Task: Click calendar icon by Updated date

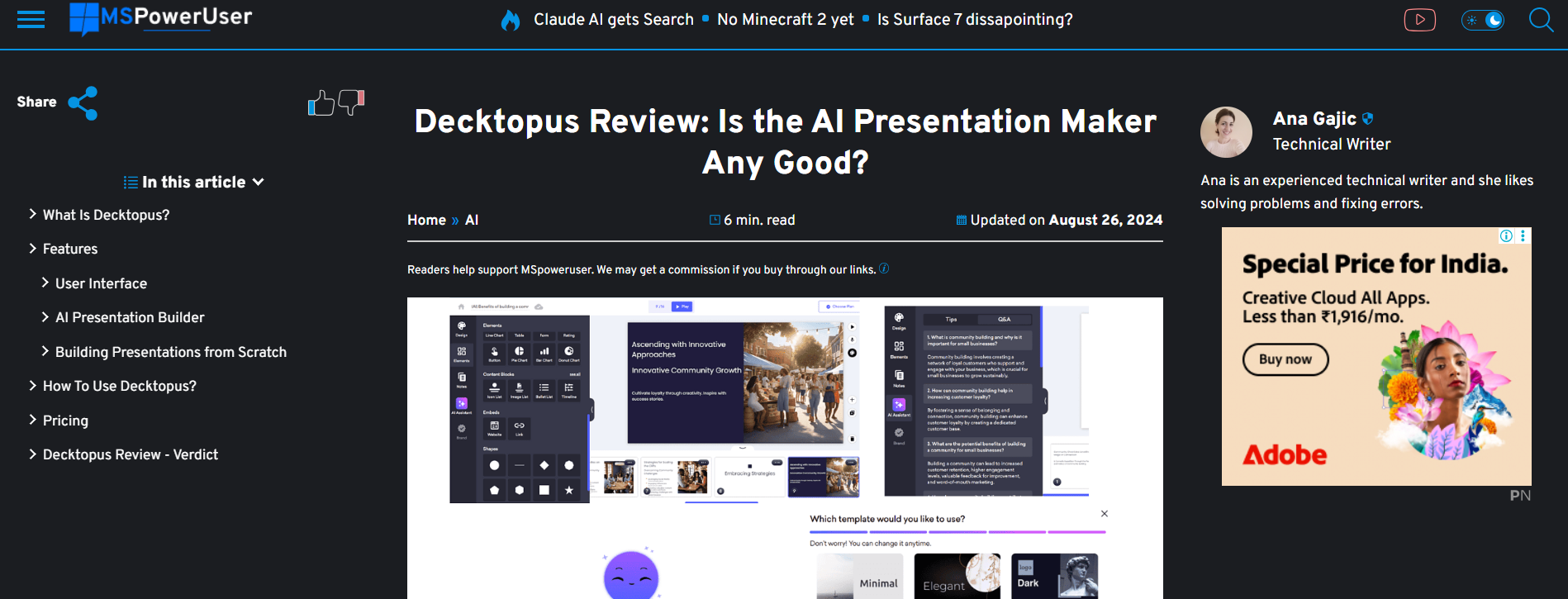Action: point(962,220)
